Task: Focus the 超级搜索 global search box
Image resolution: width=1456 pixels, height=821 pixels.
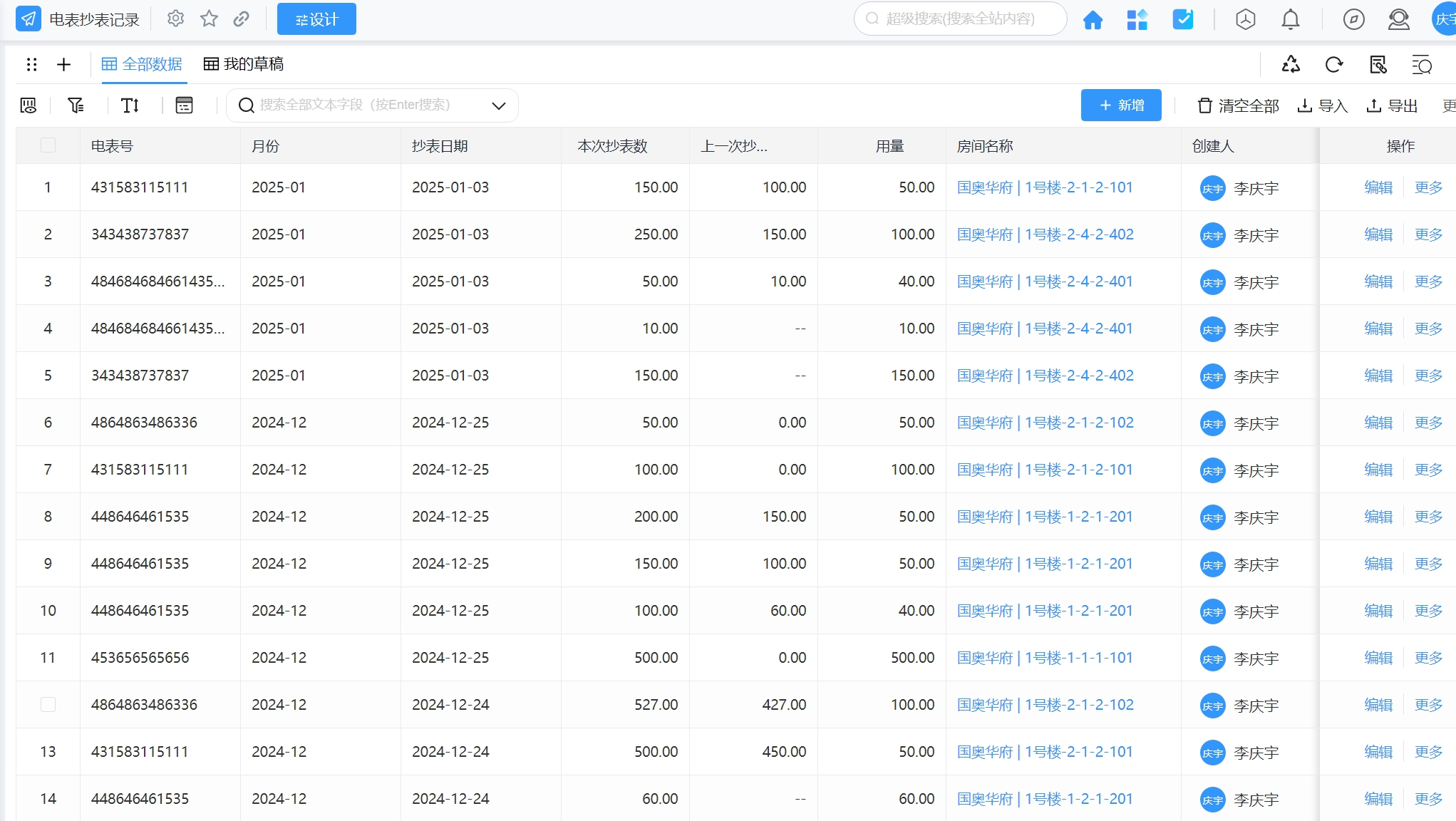Action: (961, 19)
